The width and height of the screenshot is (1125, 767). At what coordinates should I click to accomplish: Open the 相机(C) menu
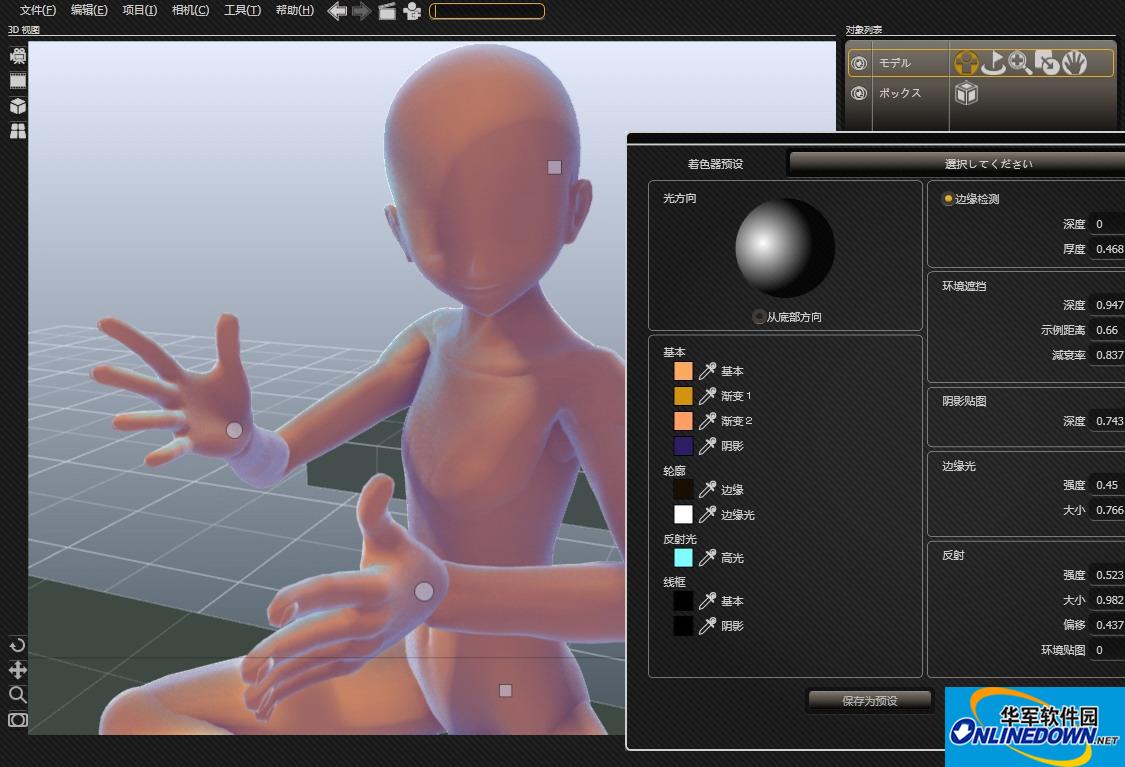click(x=190, y=11)
